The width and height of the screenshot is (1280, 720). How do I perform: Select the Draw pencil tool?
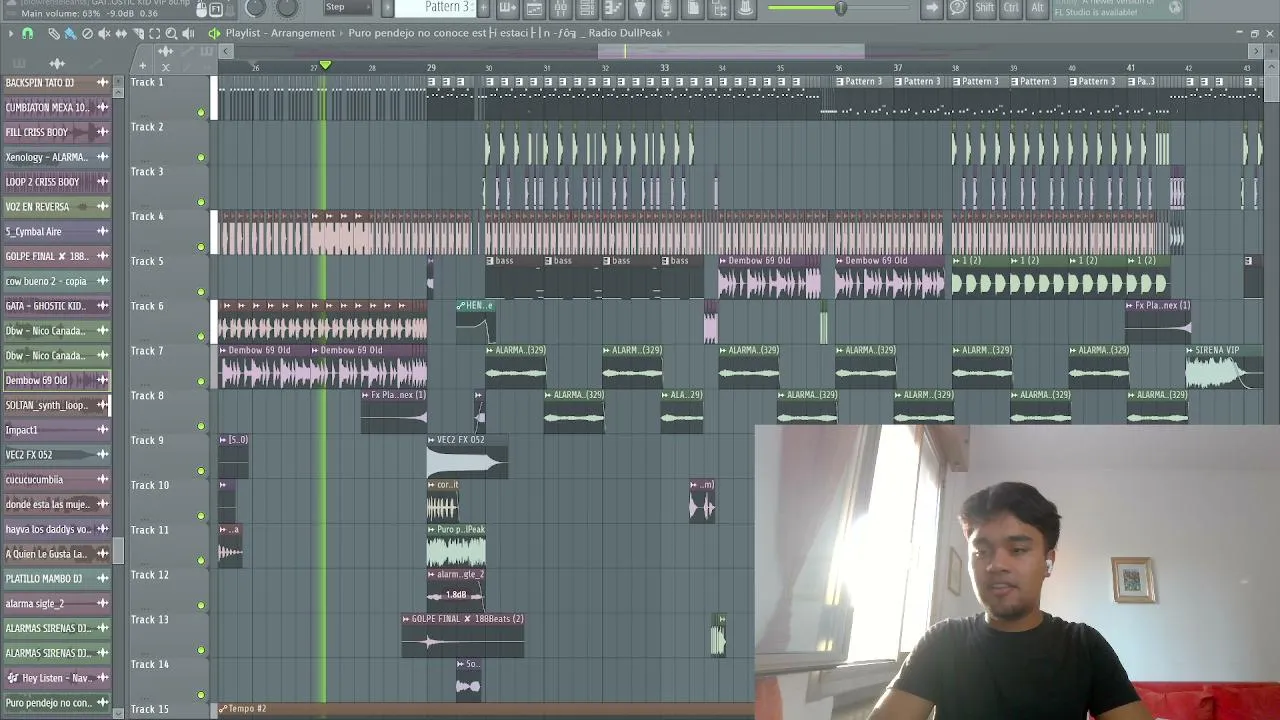(x=54, y=33)
